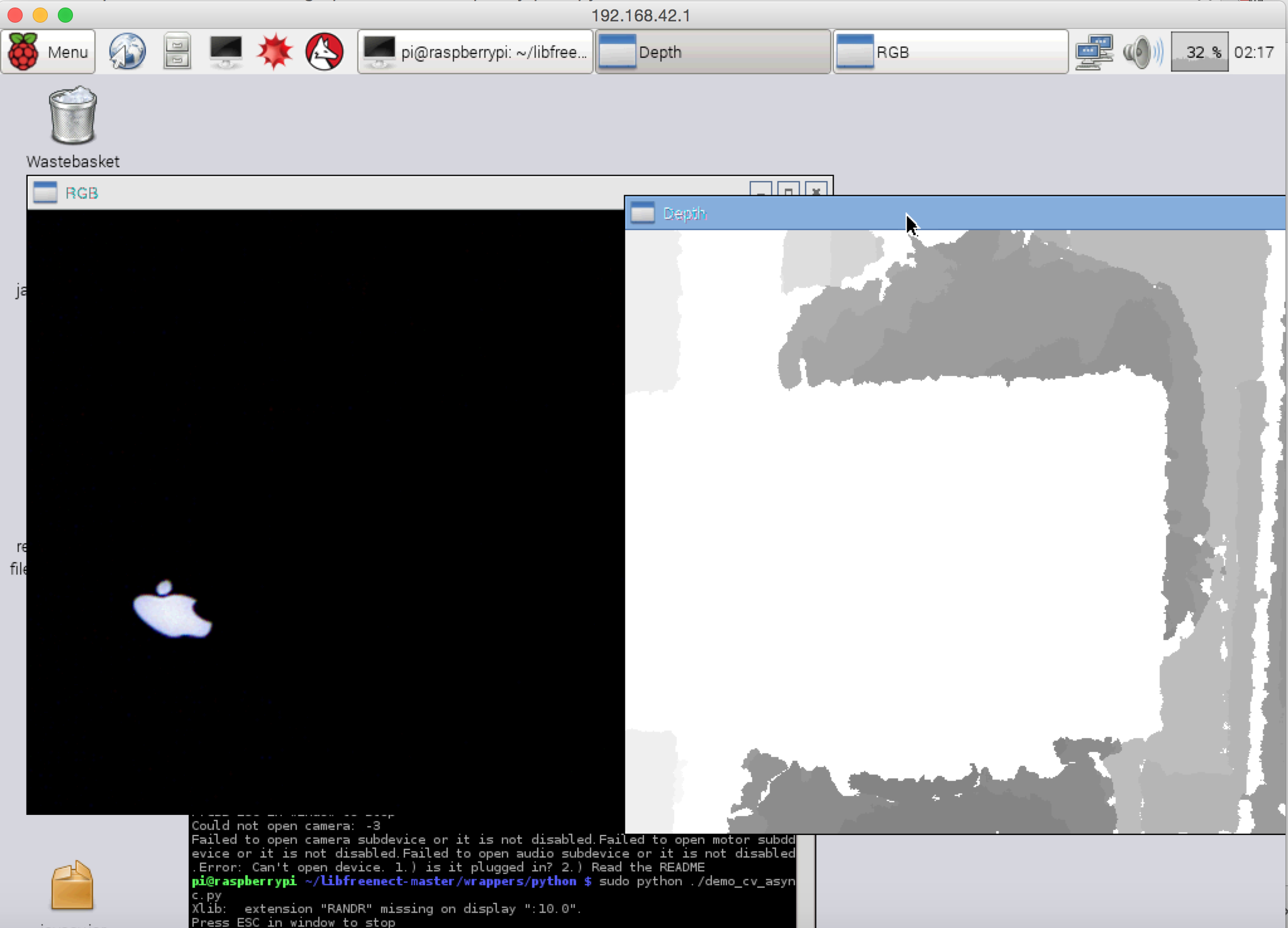Close the macOS VNC window red button
This screenshot has width=1288, height=928.
click(15, 14)
